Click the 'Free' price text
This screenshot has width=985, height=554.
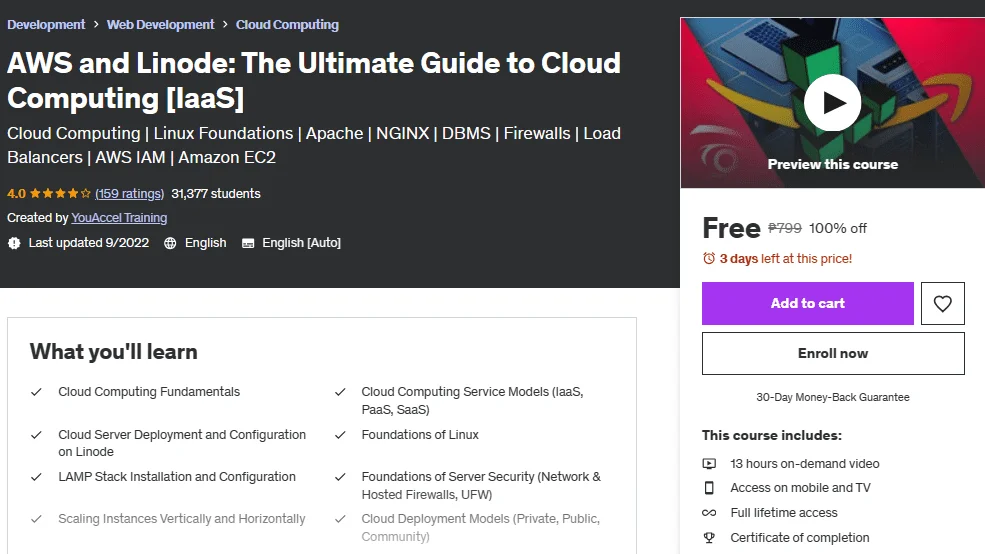(x=731, y=228)
